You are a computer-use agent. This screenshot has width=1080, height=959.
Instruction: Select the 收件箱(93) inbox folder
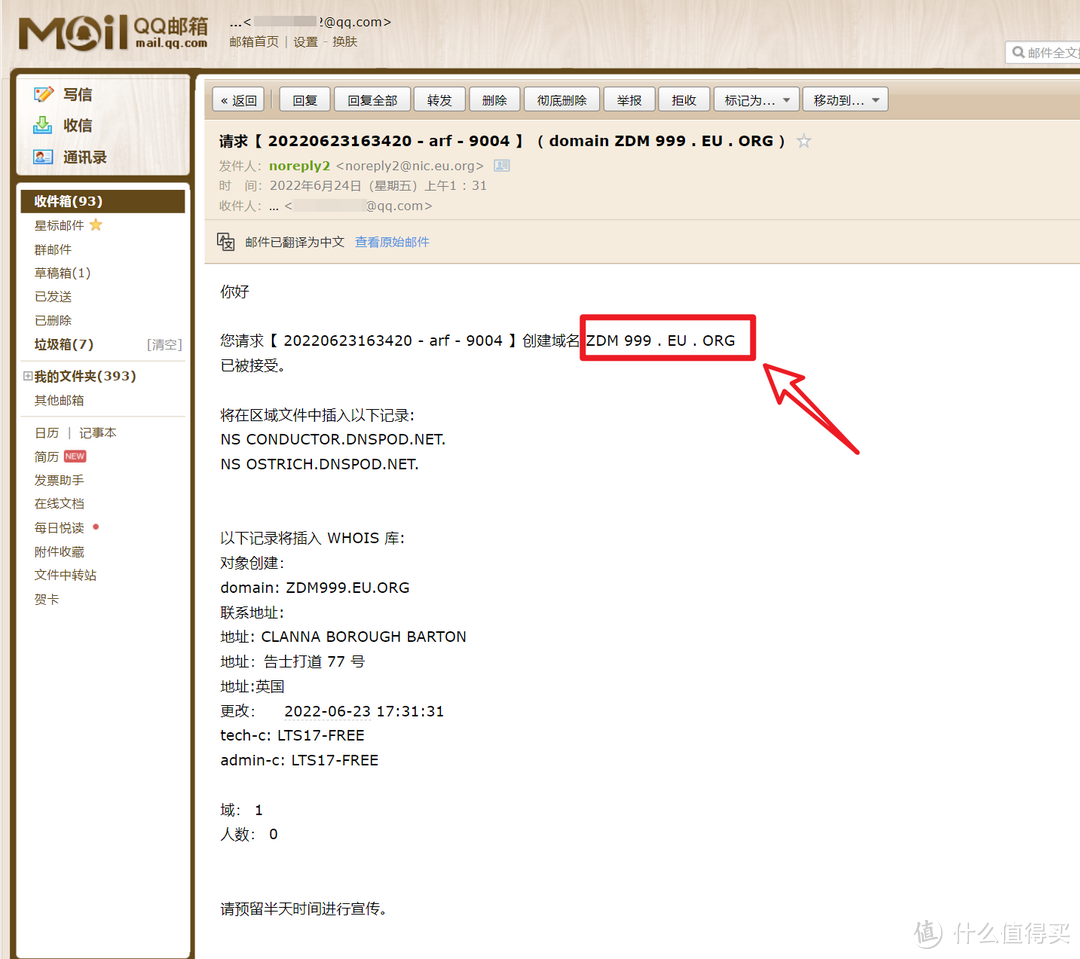(103, 201)
